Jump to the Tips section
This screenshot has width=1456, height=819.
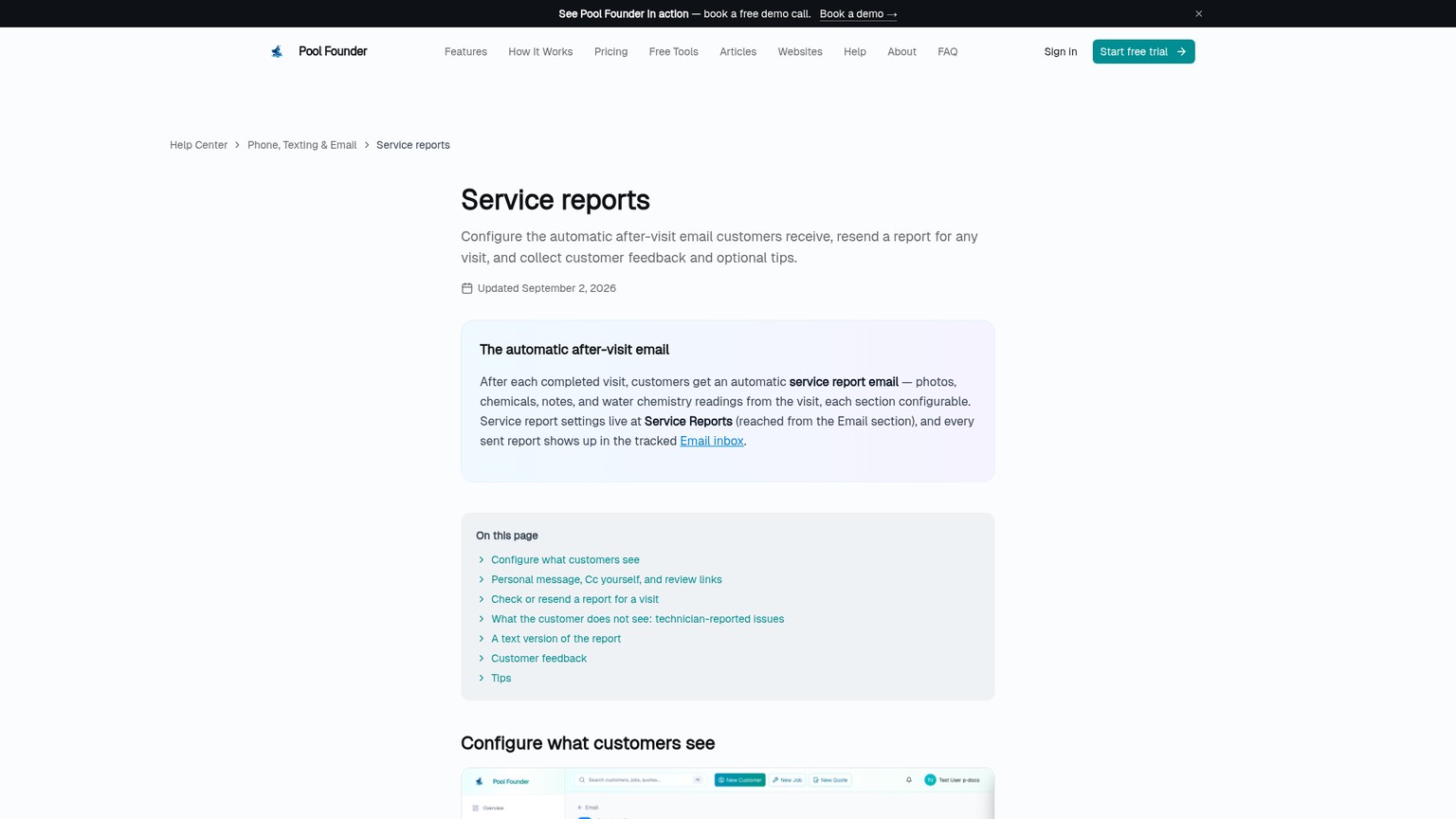point(500,679)
